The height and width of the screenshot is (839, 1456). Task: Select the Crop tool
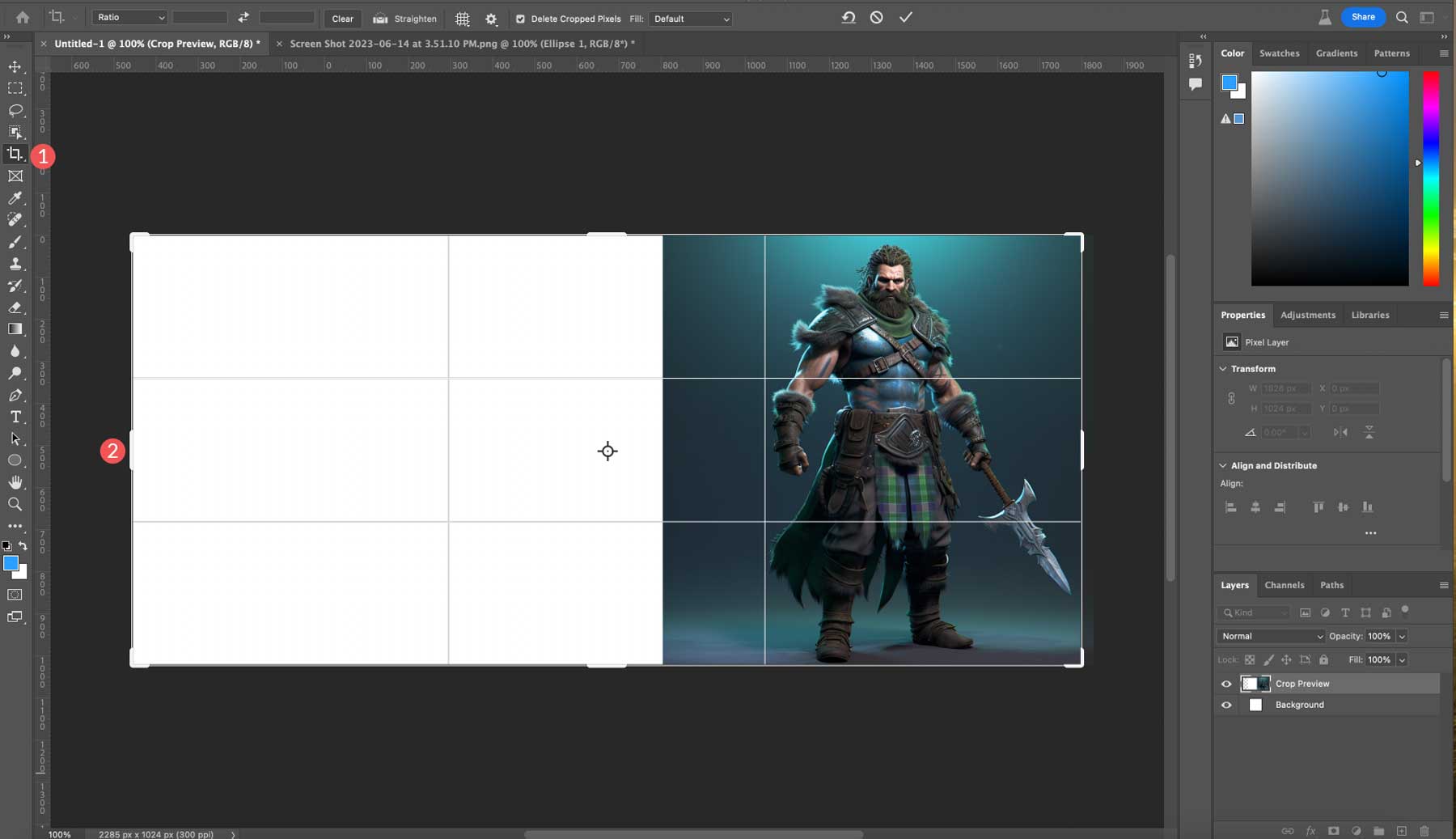click(15, 154)
